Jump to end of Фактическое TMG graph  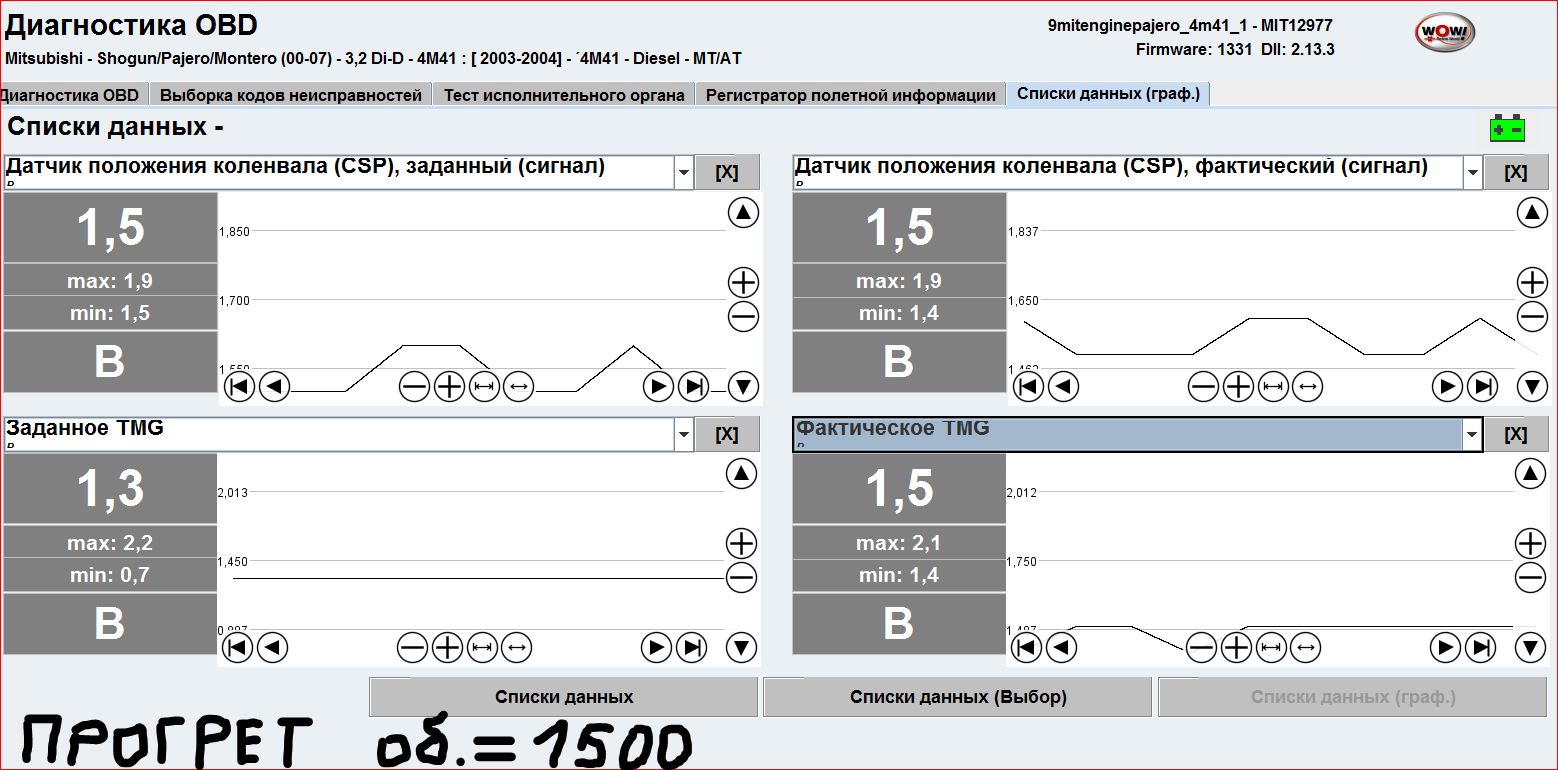tap(1480, 648)
